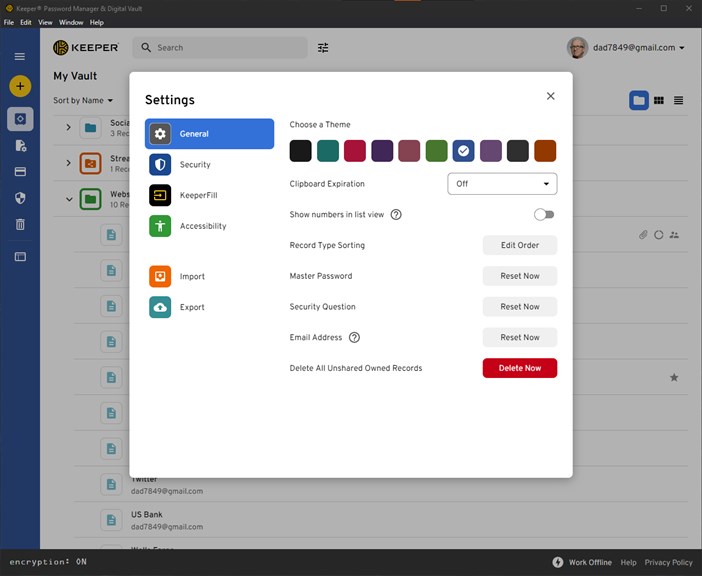Select the Accessibility settings tab

[x=209, y=226]
